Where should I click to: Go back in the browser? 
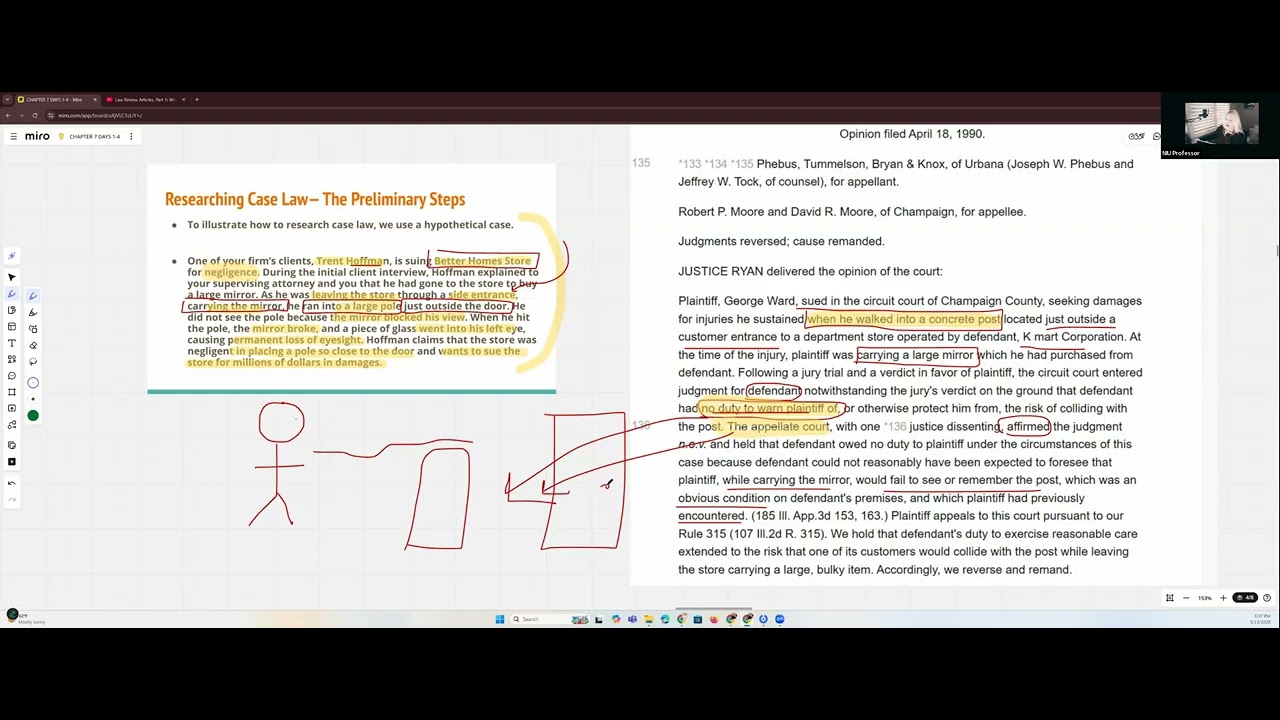(x=8, y=115)
